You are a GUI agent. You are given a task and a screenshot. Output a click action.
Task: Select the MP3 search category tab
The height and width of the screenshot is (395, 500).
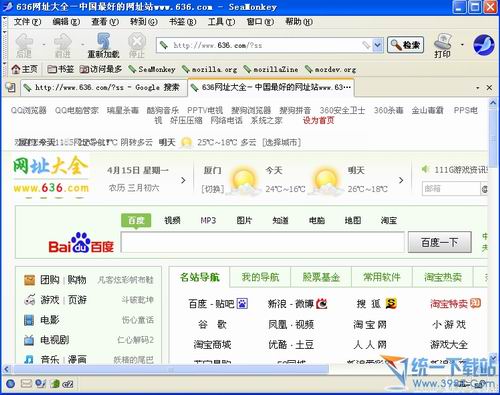click(208, 220)
